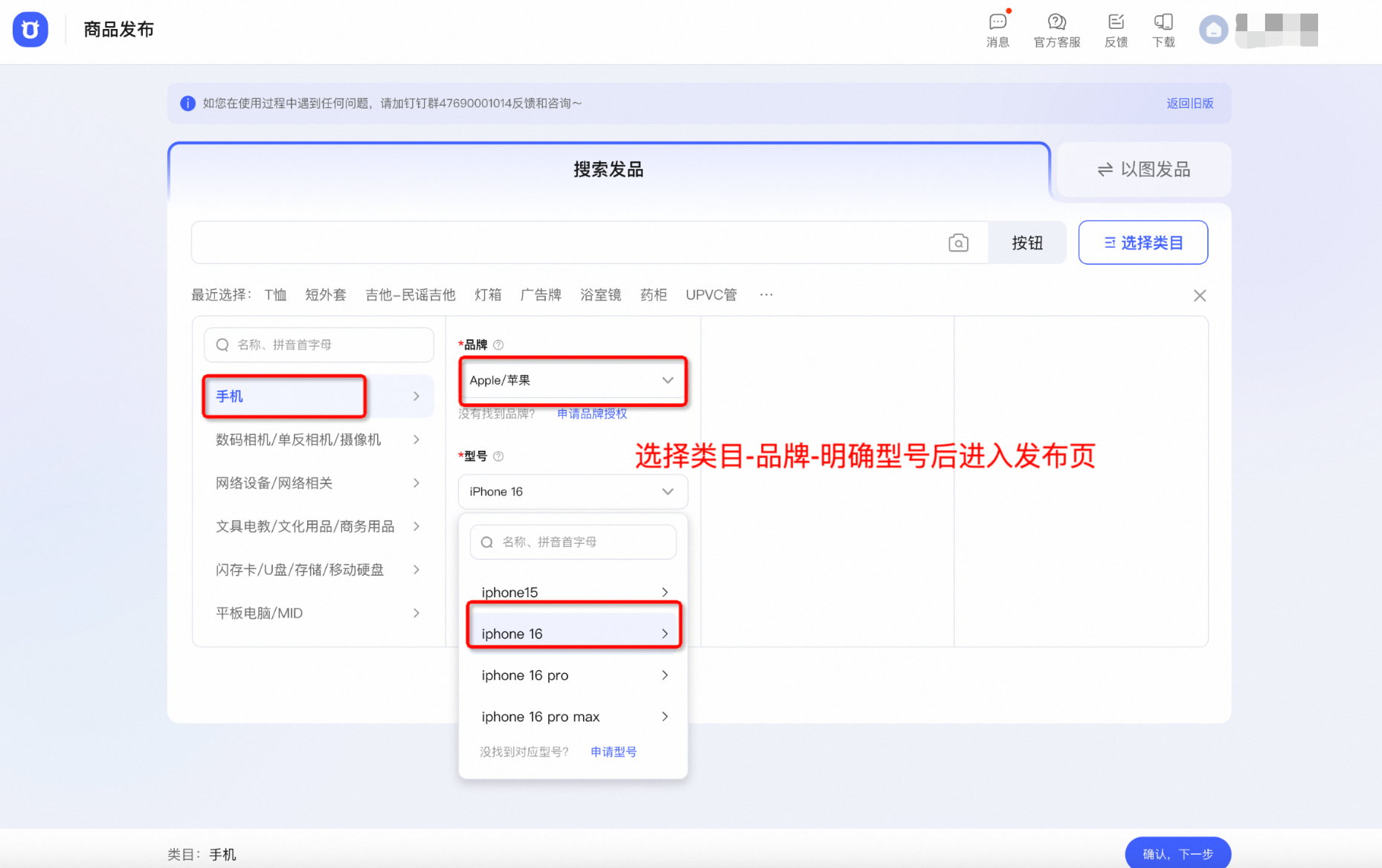Open the user avatar icon
Image resolution: width=1382 pixels, height=868 pixels.
click(1213, 30)
